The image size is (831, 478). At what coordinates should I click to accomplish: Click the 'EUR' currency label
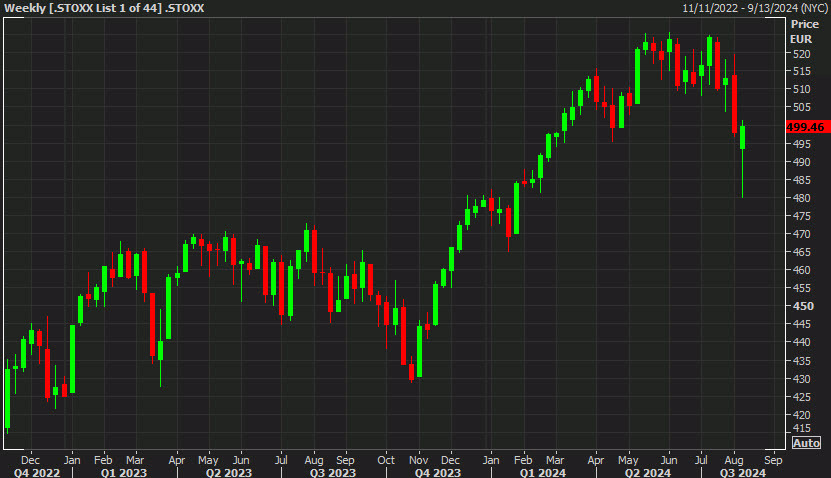[801, 39]
